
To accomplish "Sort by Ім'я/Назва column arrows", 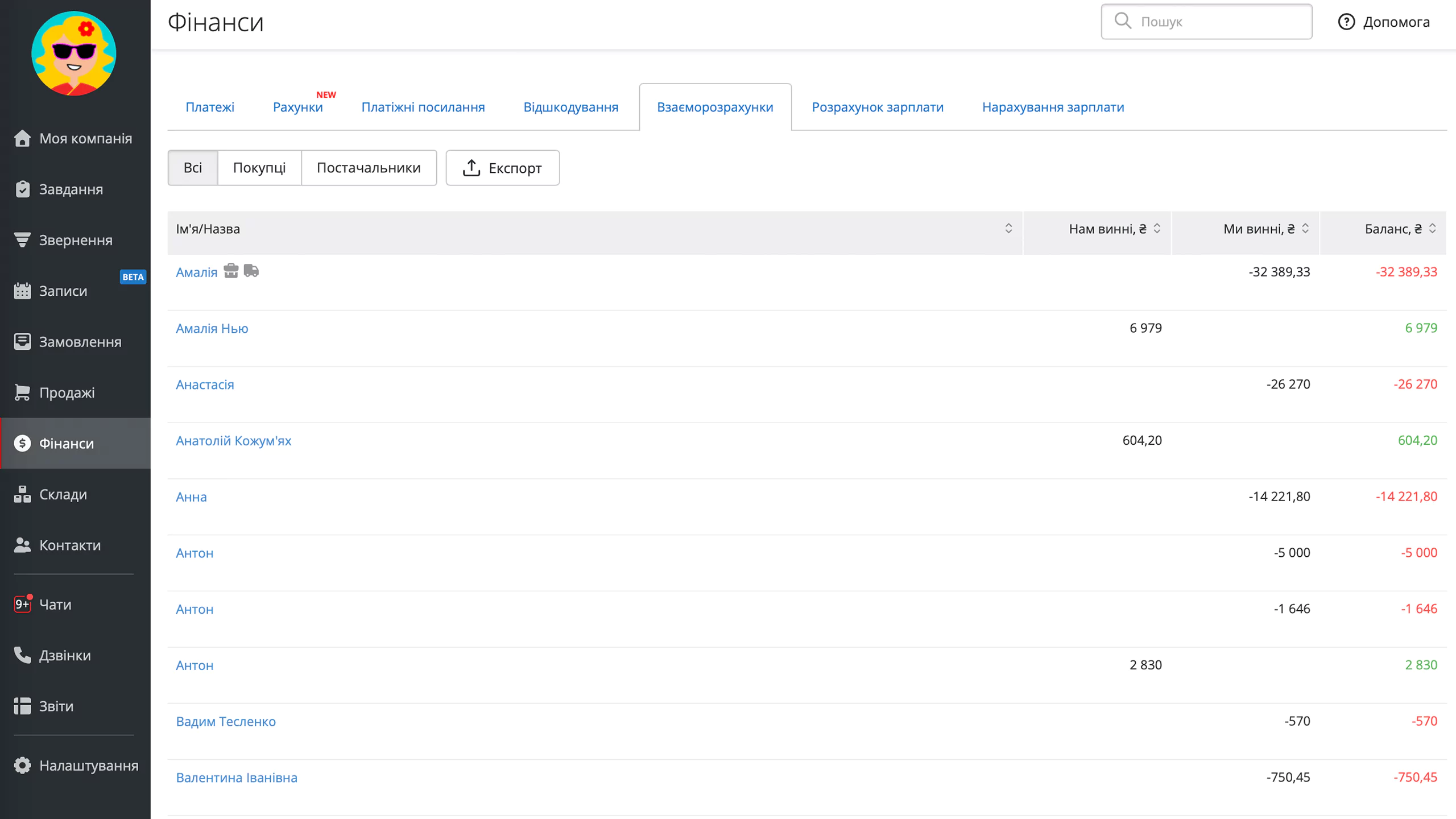I will pos(1008,229).
